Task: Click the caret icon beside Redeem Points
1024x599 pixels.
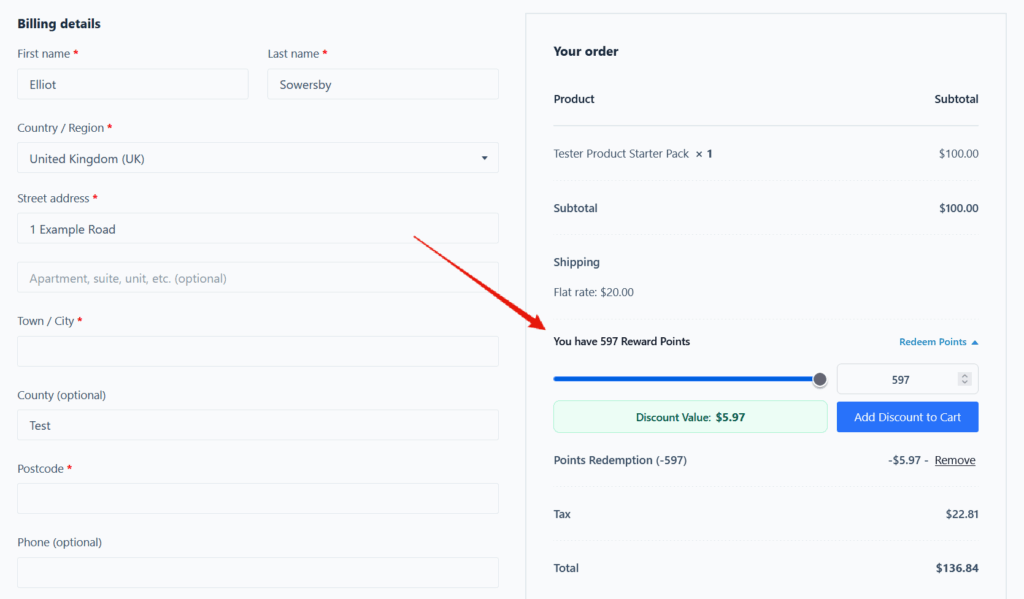Action: coord(975,342)
